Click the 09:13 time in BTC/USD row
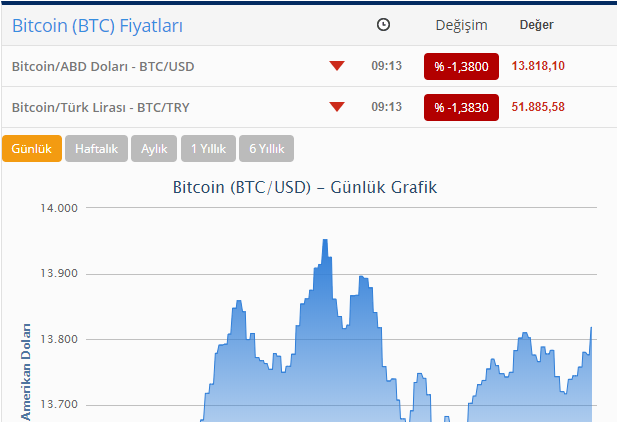 click(x=386, y=66)
